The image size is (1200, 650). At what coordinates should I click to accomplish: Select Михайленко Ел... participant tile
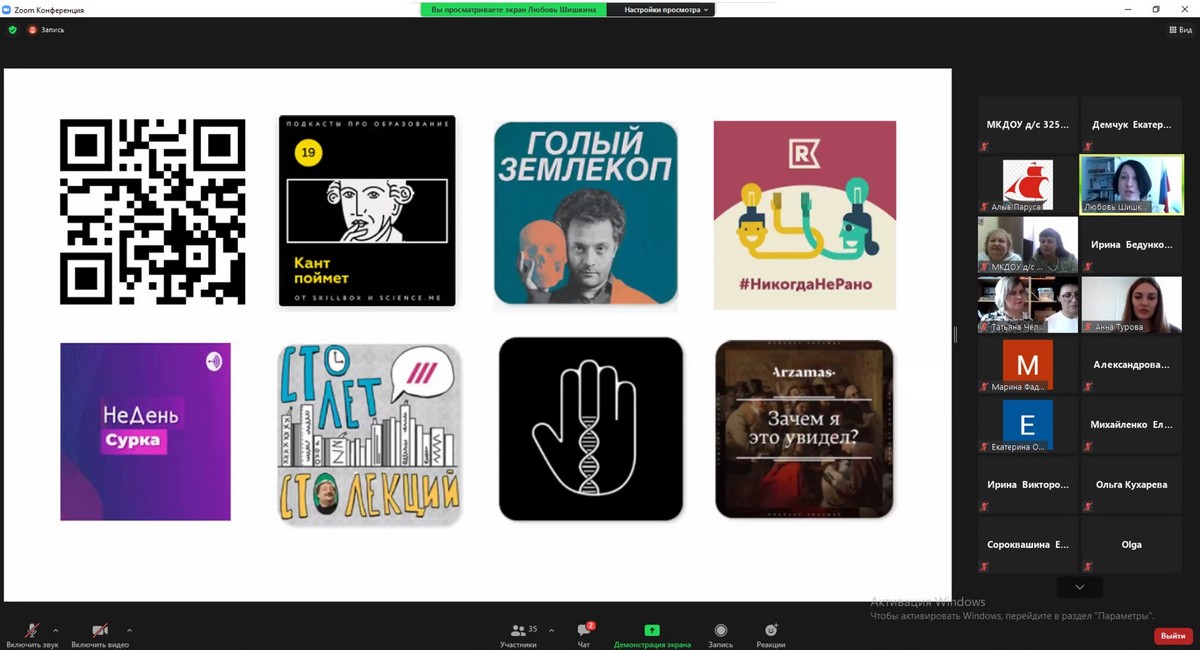click(1132, 425)
